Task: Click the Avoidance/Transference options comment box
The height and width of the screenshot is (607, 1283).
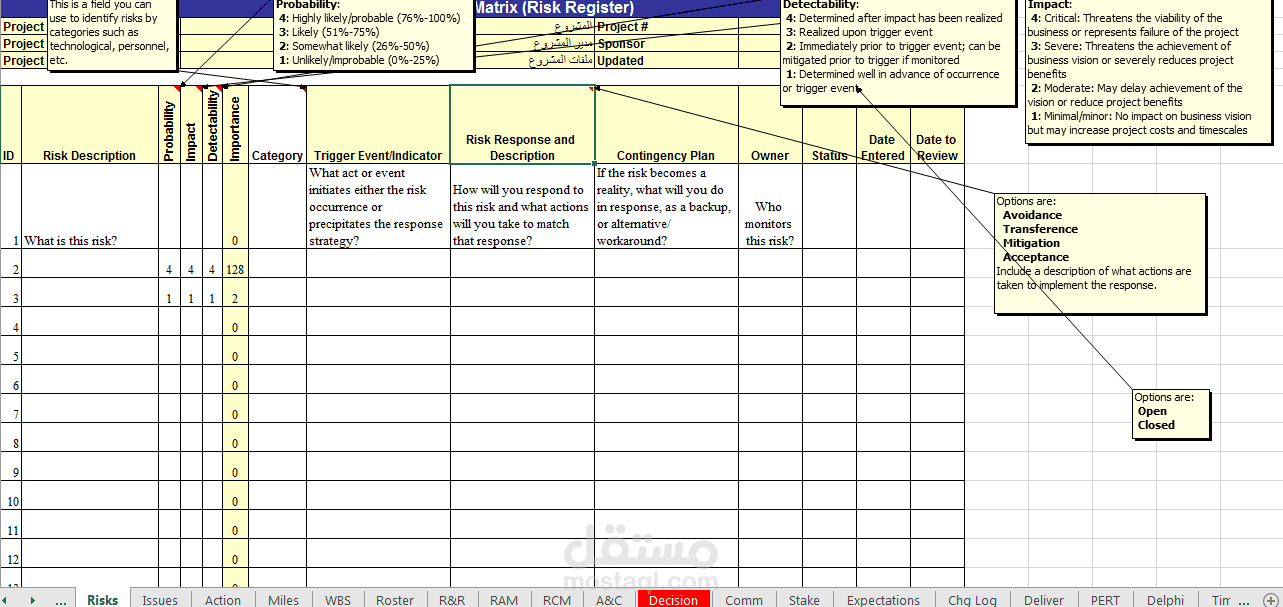Action: point(1099,253)
